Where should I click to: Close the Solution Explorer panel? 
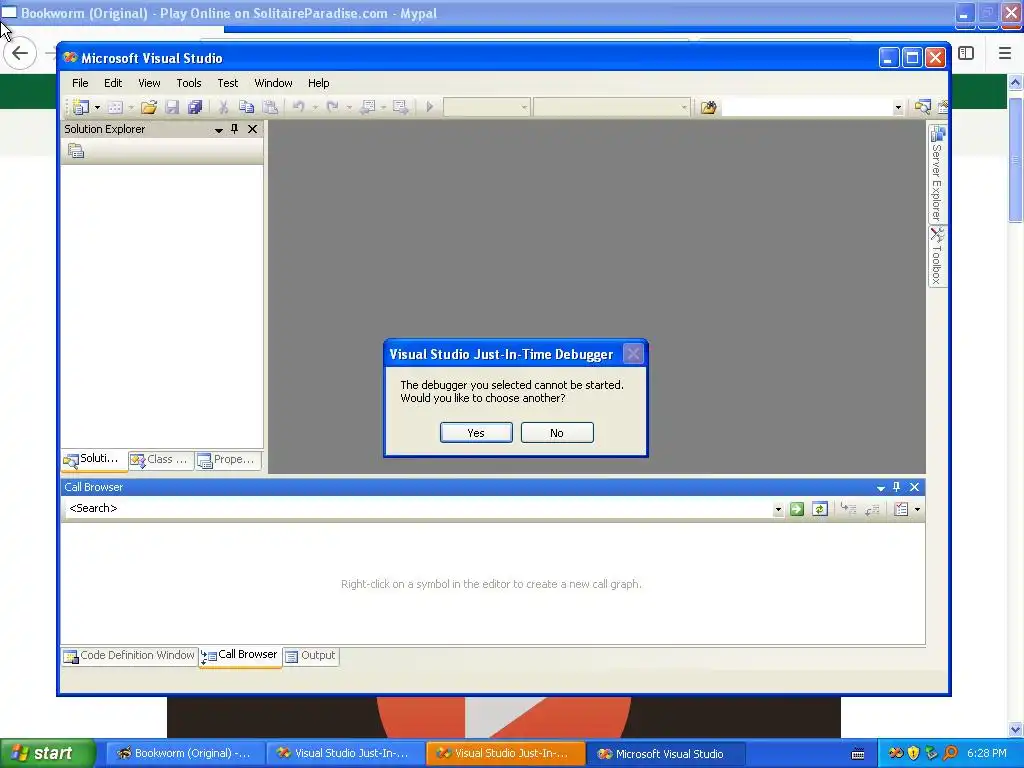252,129
